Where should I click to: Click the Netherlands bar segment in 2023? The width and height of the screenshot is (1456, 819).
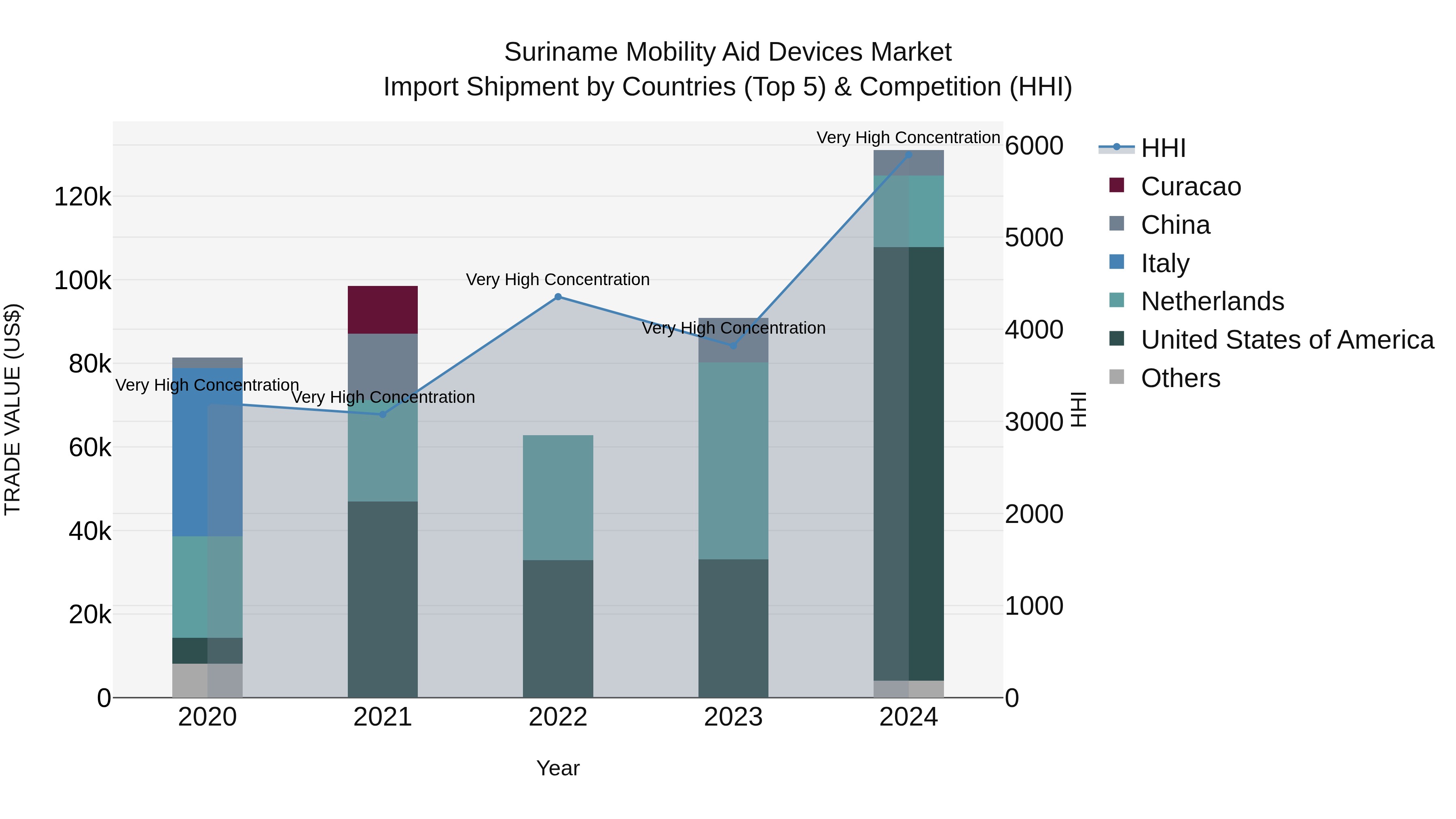(734, 461)
